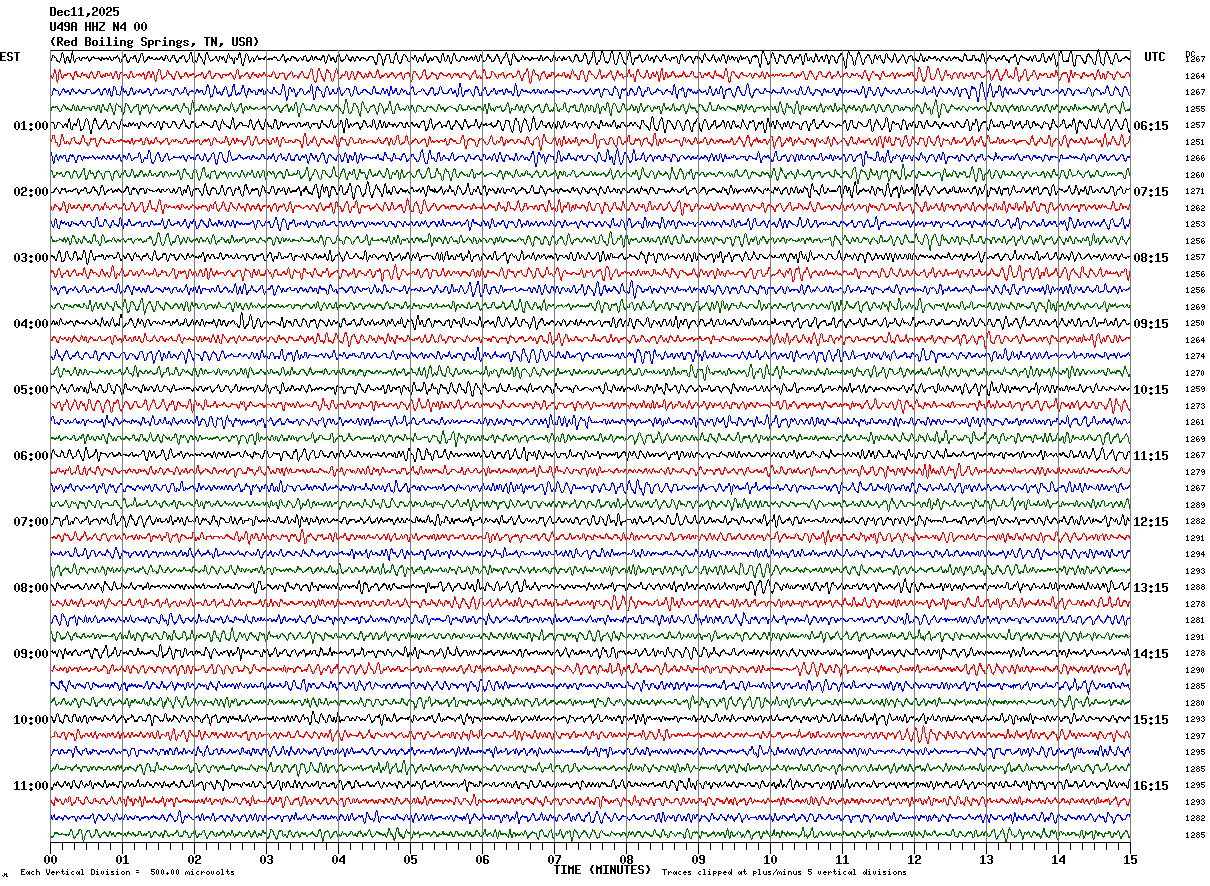
Task: Click the 10:15 UTC time label
Action: pos(1151,390)
